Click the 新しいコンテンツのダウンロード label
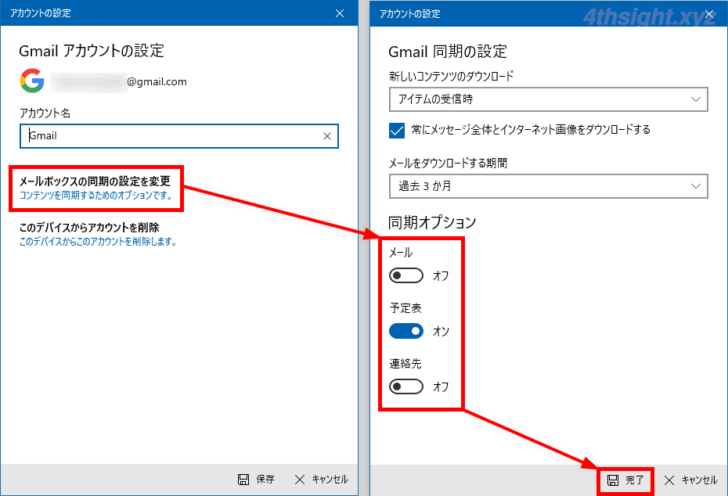Image resolution: width=728 pixels, height=496 pixels. [x=451, y=76]
